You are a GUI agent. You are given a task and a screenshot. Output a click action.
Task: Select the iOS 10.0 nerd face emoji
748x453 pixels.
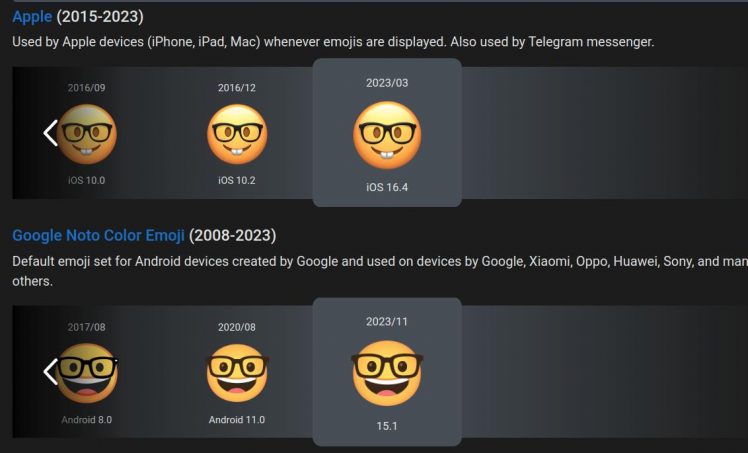pyautogui.click(x=87, y=134)
